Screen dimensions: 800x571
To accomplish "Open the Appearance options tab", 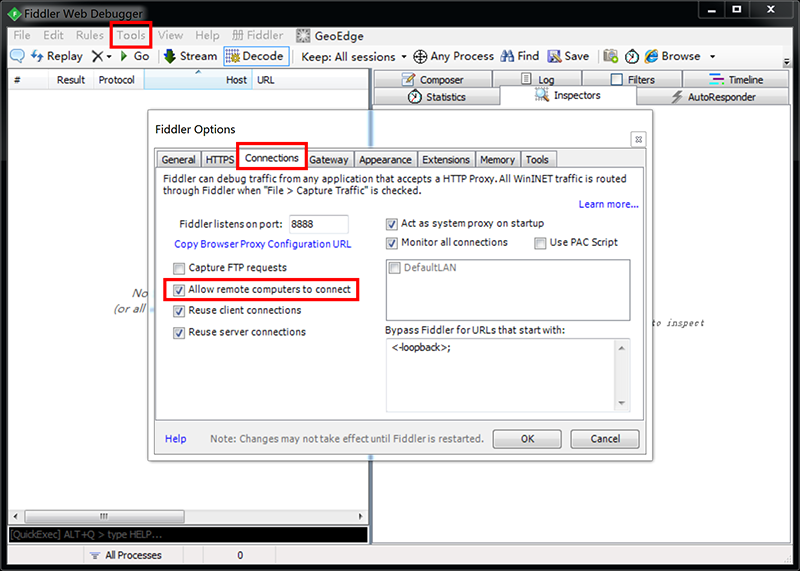I will click(385, 160).
